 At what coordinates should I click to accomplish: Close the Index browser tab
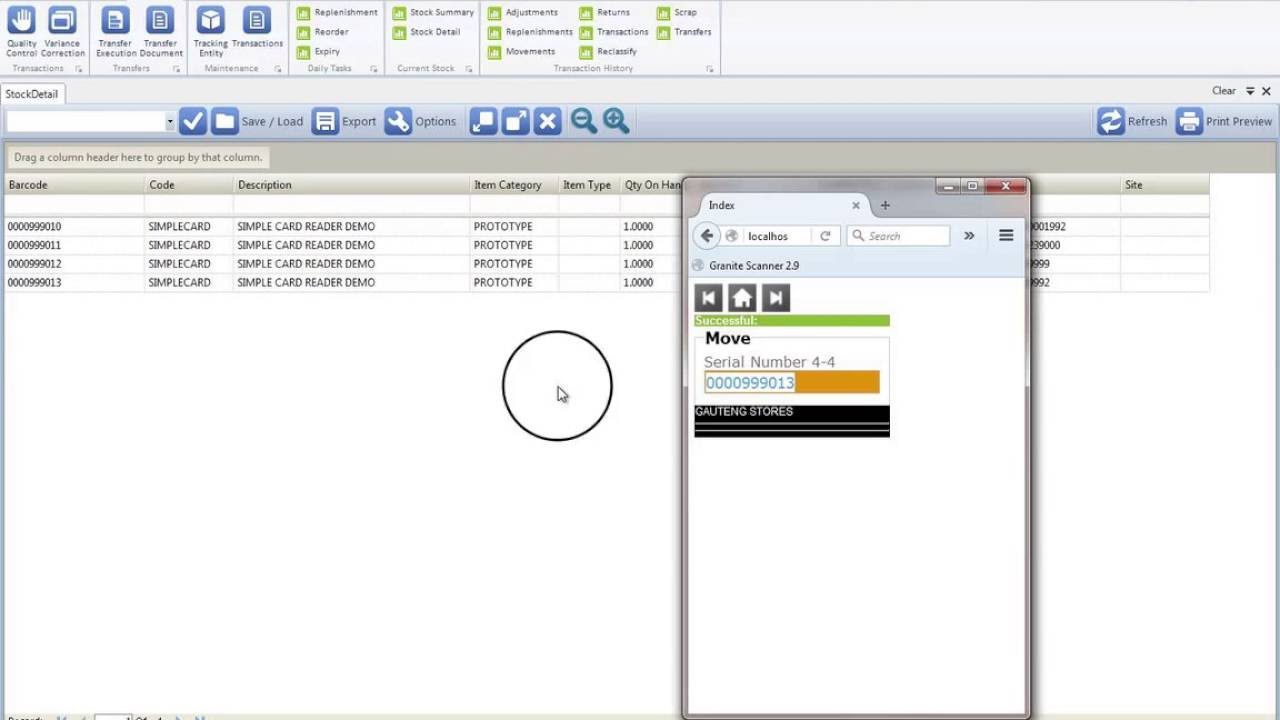pos(855,205)
